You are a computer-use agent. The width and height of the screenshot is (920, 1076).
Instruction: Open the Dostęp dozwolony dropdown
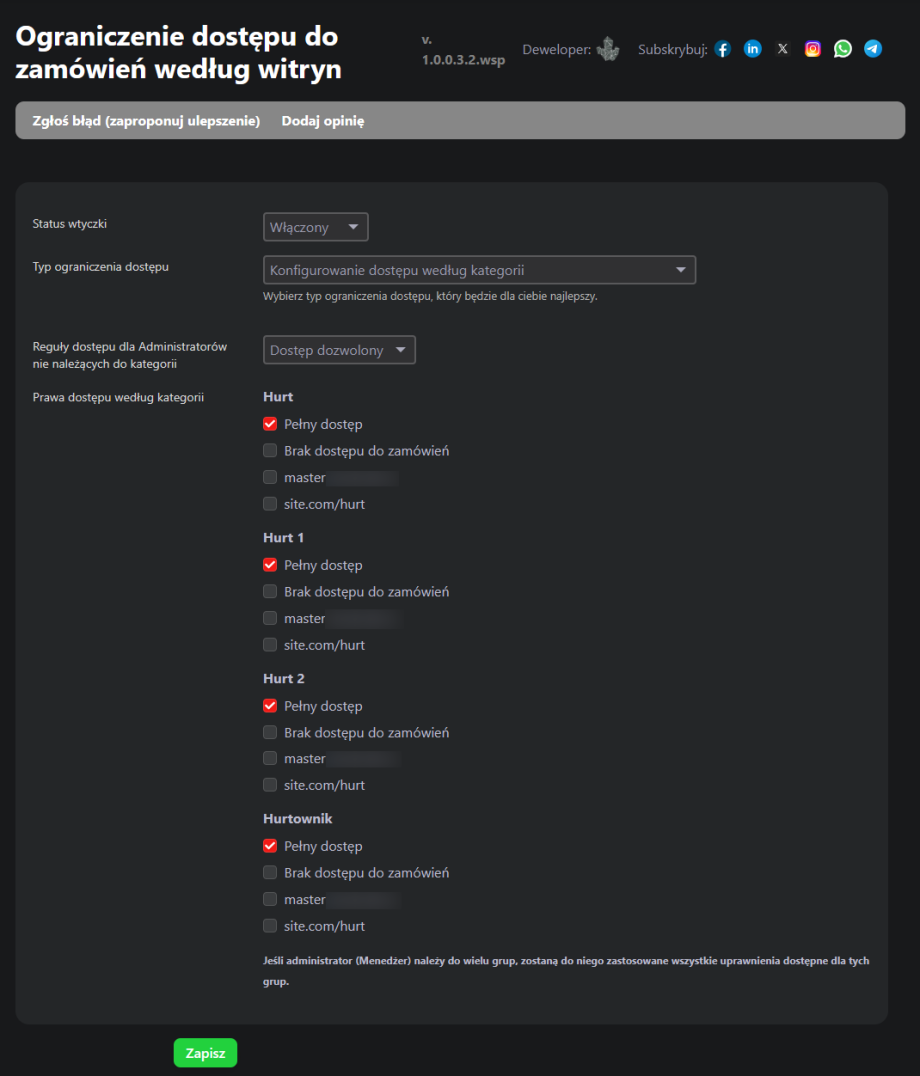339,350
